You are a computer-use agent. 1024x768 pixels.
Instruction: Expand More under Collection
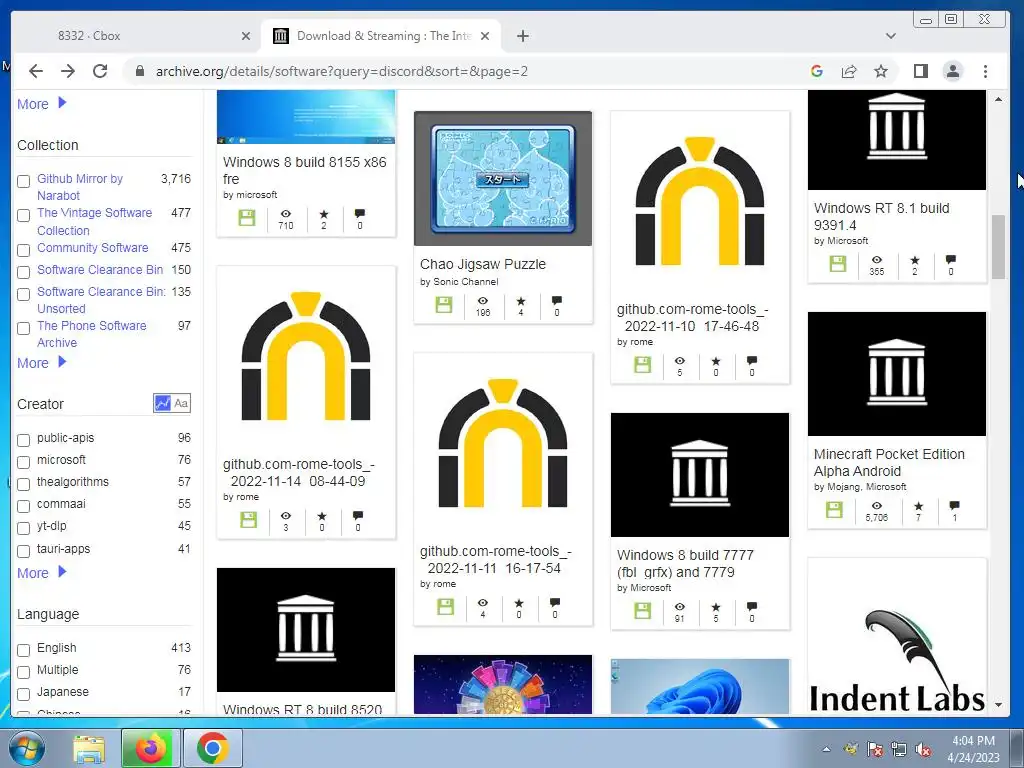[42, 362]
